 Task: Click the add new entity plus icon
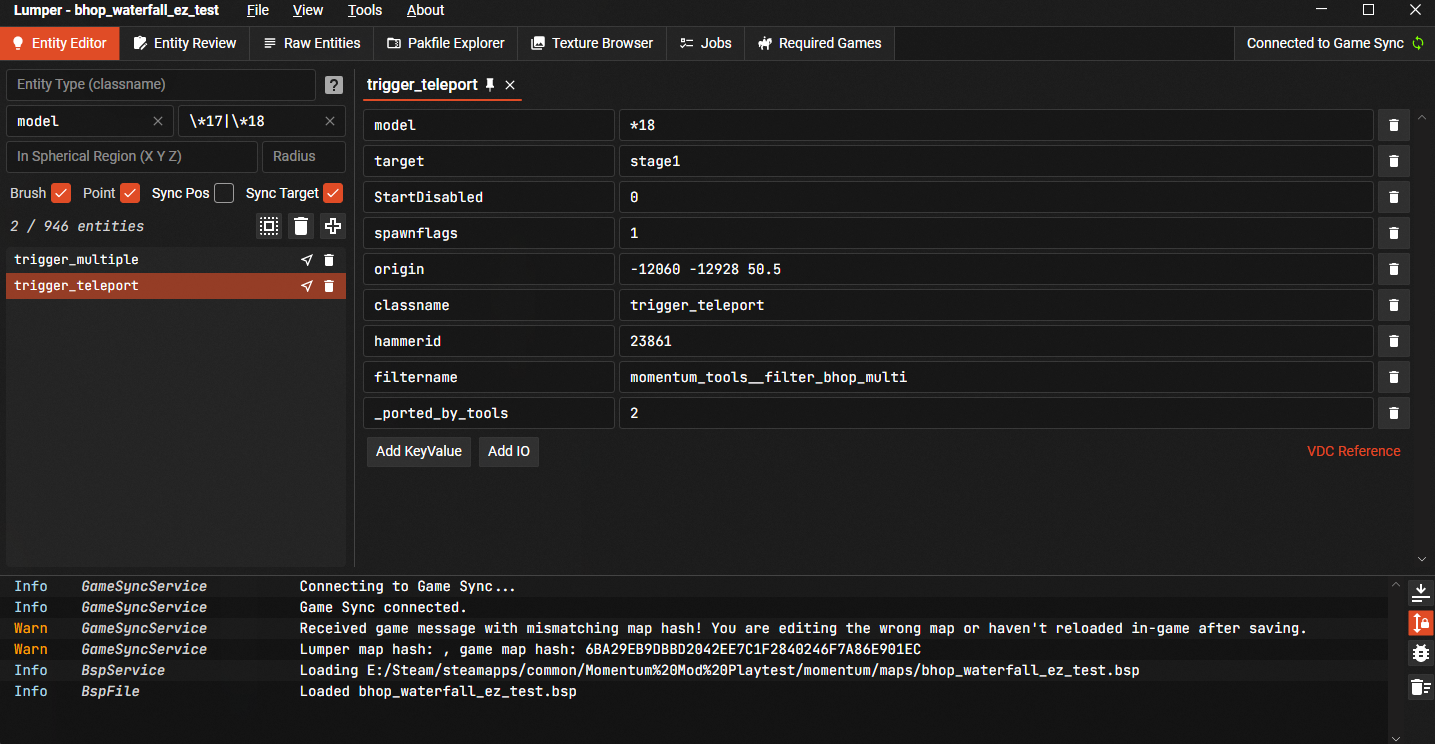pos(333,226)
